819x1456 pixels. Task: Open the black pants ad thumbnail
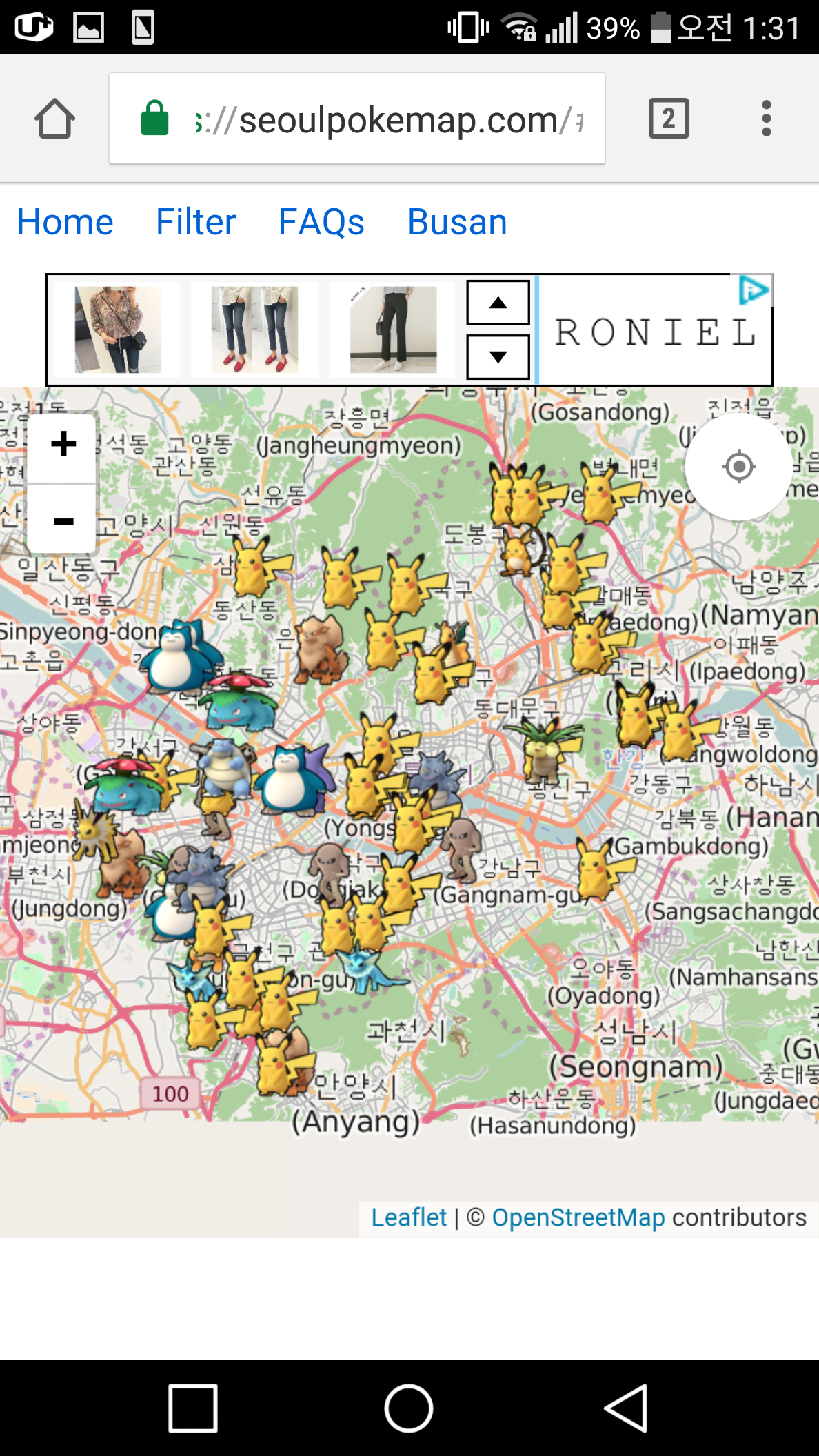[x=393, y=330]
